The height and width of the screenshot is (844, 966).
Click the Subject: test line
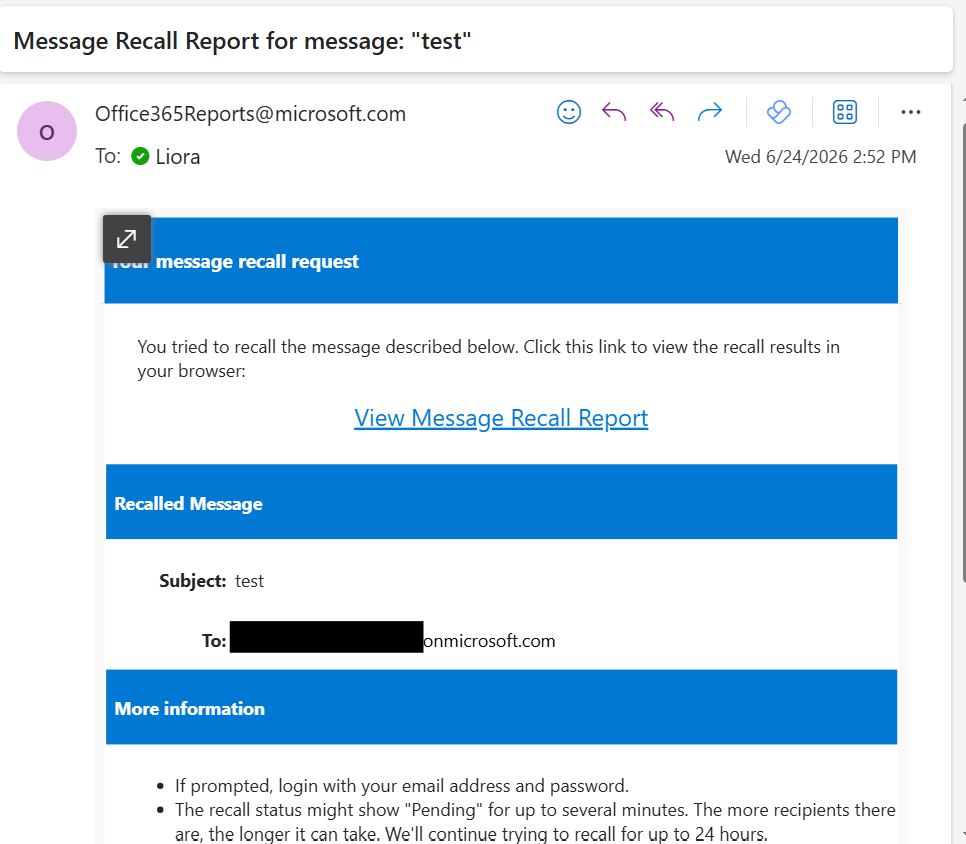tap(211, 581)
